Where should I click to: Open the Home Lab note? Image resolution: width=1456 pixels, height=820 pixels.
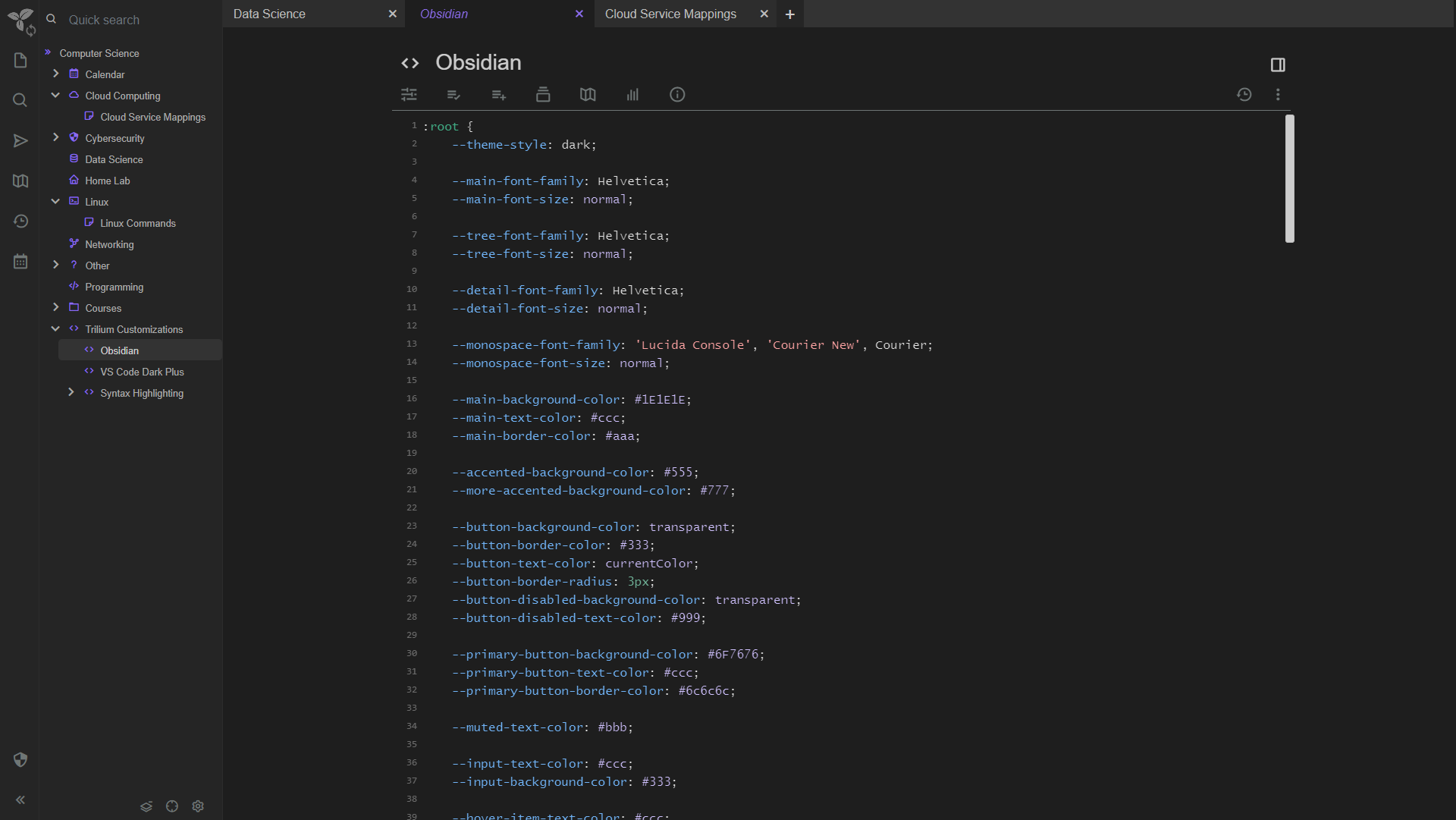point(107,181)
